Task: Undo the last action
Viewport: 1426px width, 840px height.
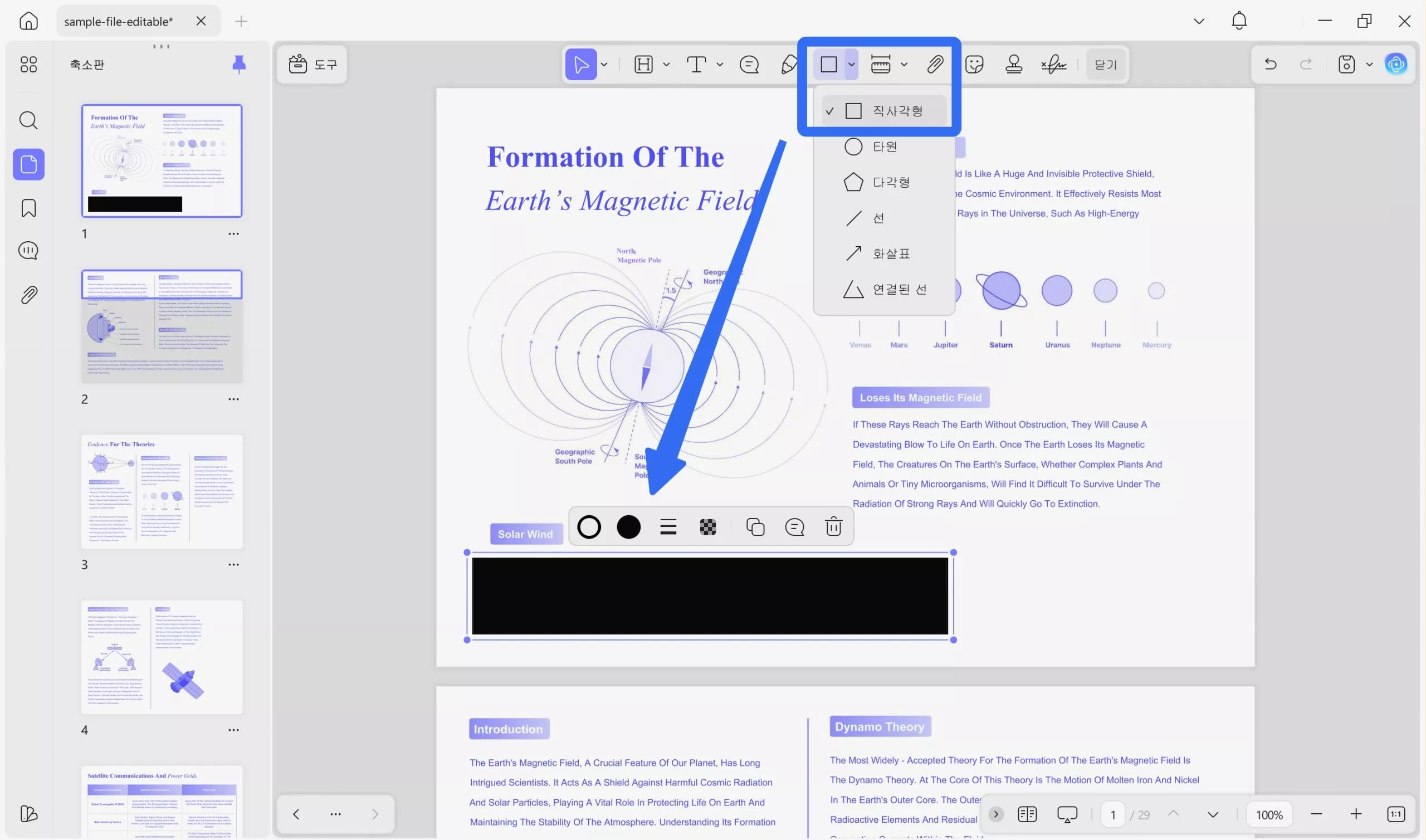Action: pos(1271,64)
